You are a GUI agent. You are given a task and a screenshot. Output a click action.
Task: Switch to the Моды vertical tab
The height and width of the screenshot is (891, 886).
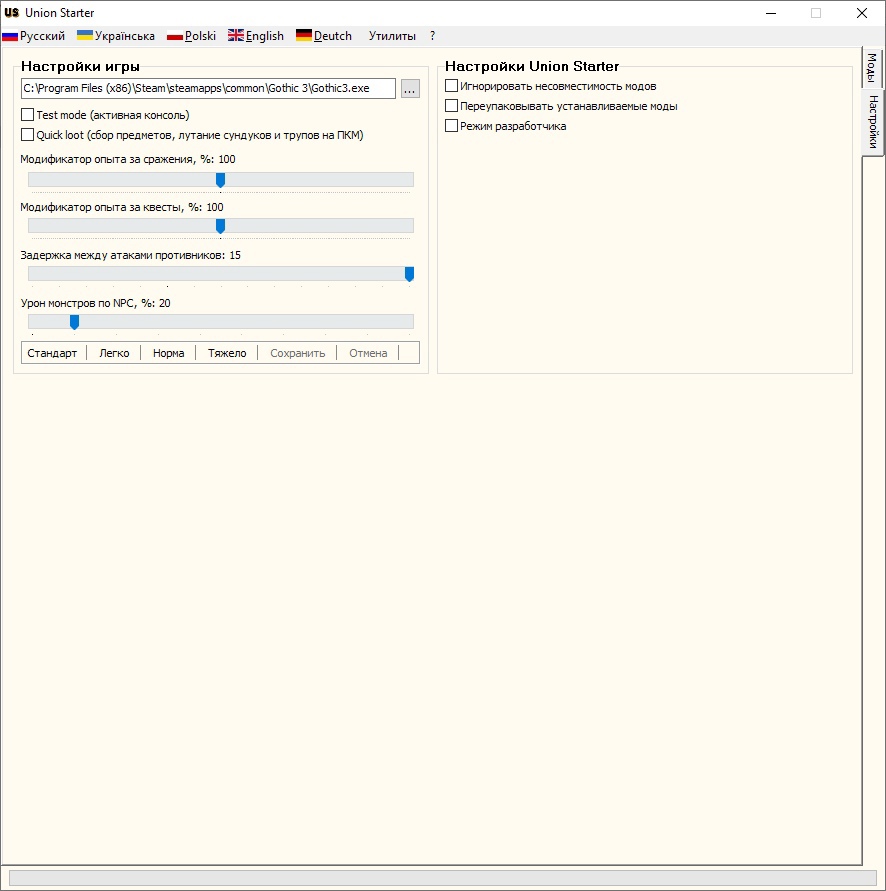[x=872, y=68]
